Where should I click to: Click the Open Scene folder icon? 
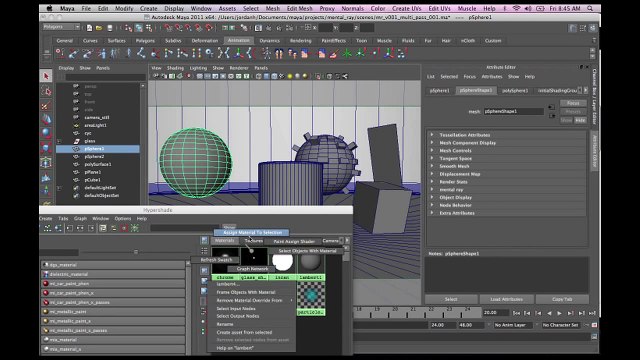99,28
